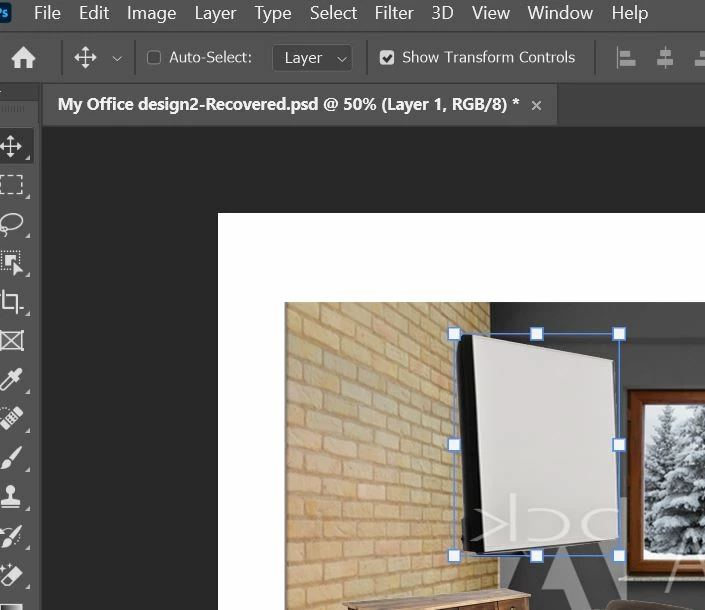Open the Type menu
This screenshot has width=705, height=610.
[x=273, y=13]
